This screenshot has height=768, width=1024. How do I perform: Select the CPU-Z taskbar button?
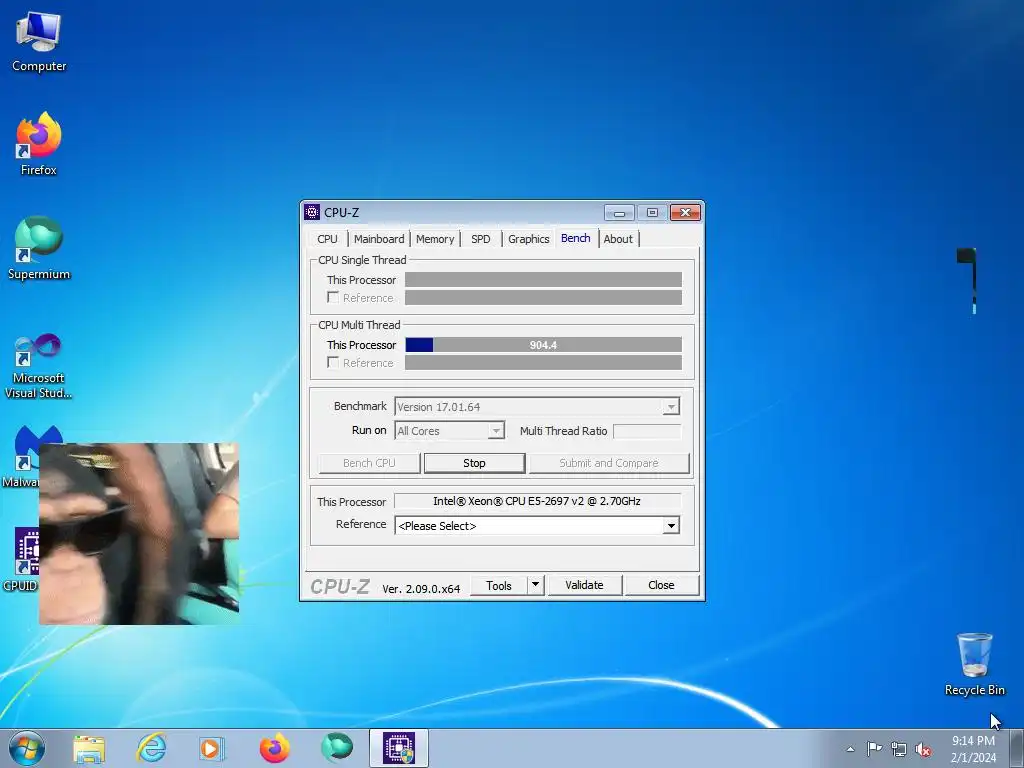point(399,748)
